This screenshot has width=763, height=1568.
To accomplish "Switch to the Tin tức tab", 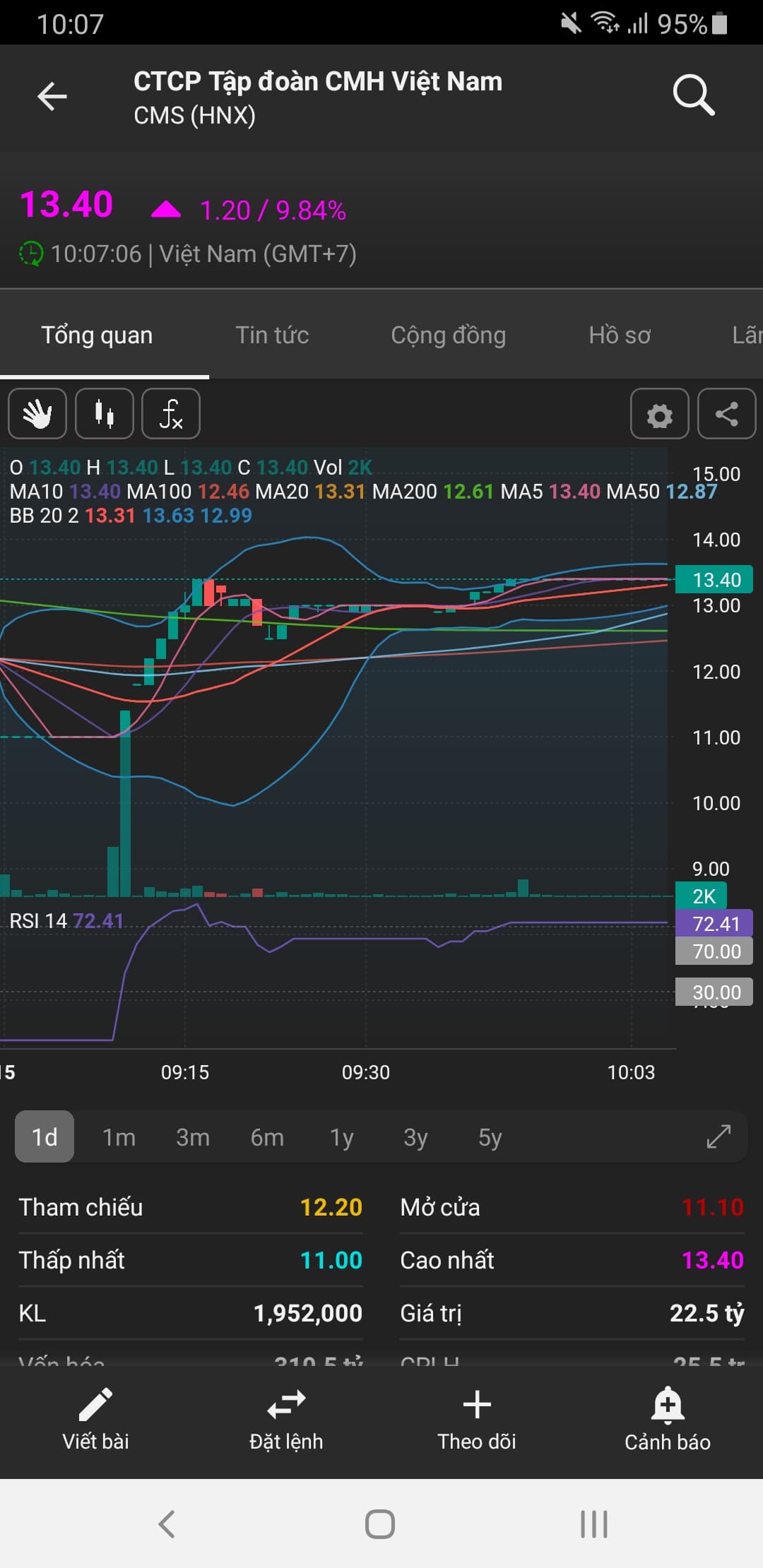I will click(272, 335).
